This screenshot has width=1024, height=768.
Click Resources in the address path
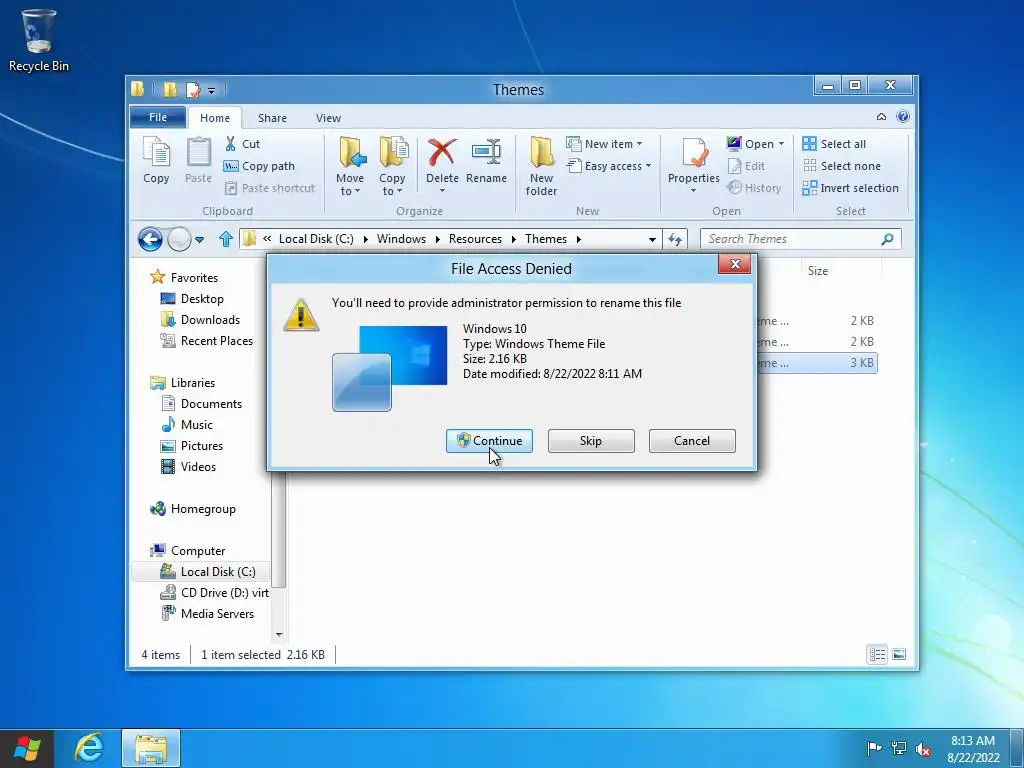coord(475,239)
